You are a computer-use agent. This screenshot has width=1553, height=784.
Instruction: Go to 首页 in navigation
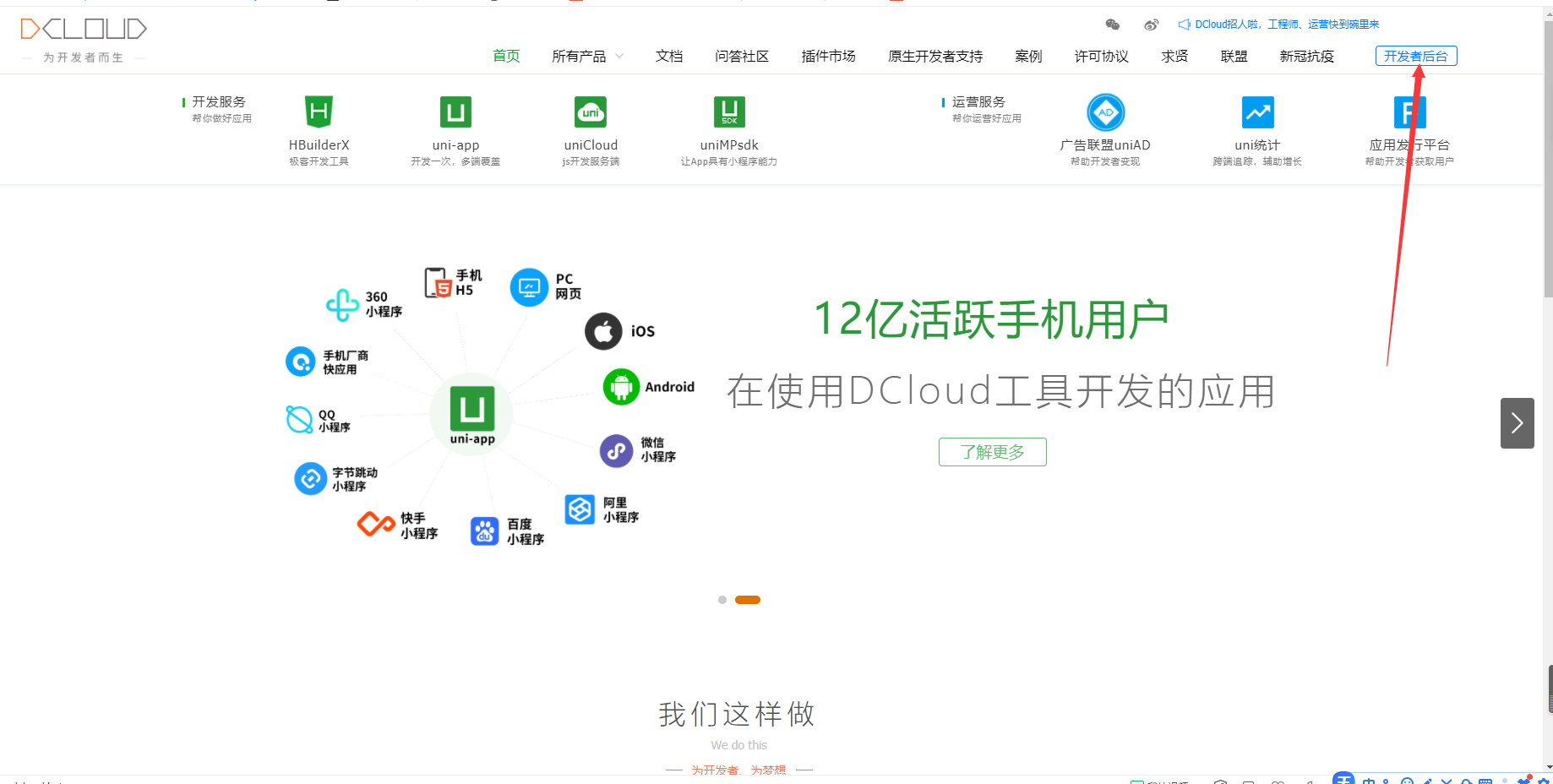point(506,57)
